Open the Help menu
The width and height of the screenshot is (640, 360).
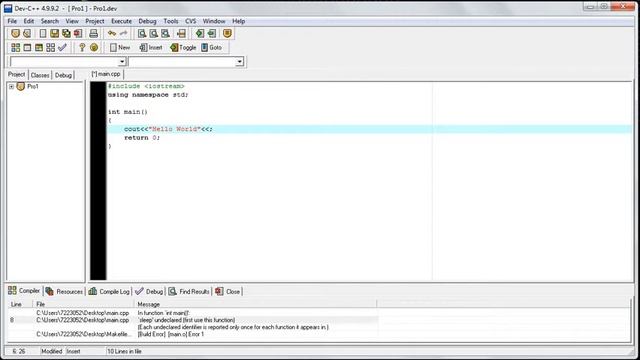[239, 21]
